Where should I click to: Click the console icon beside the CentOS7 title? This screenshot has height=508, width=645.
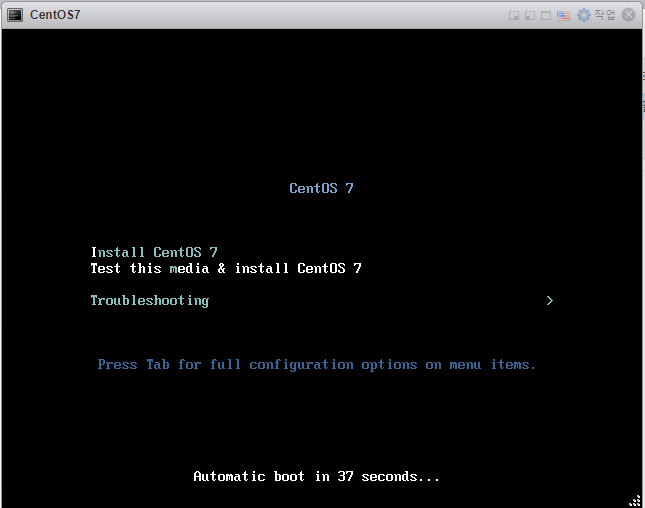pyautogui.click(x=15, y=15)
